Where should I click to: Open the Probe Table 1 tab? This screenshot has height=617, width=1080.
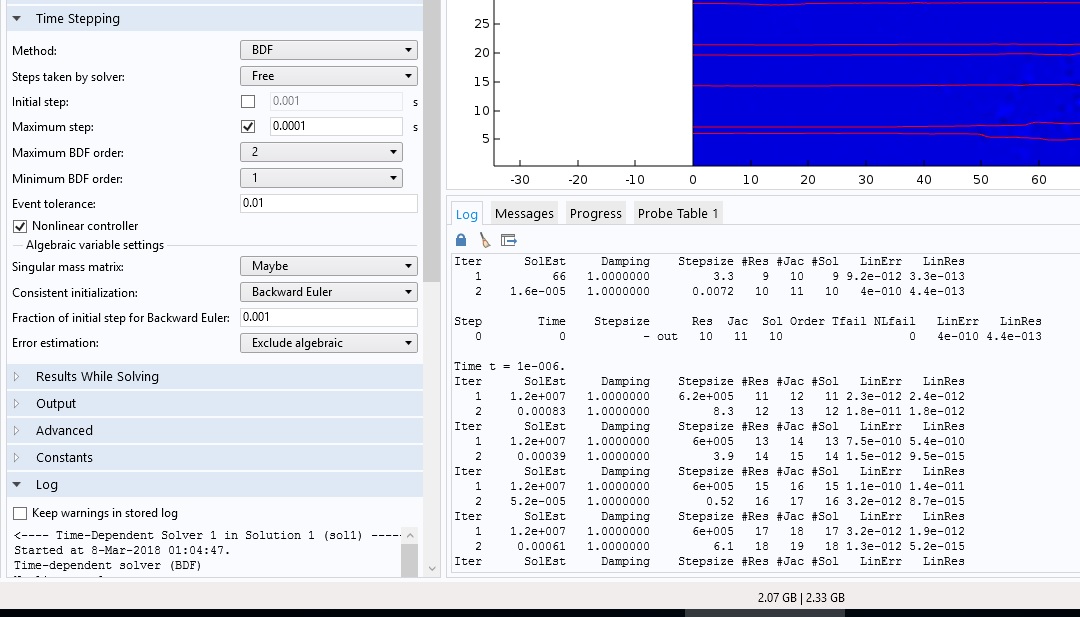coord(678,214)
